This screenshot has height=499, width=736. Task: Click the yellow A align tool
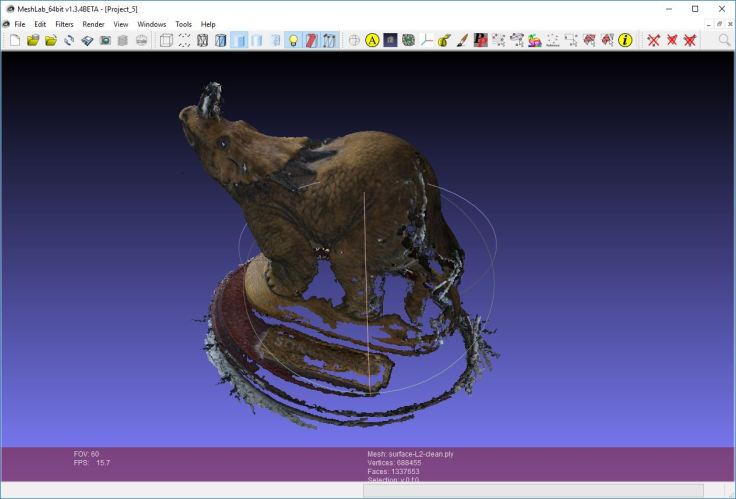click(372, 40)
